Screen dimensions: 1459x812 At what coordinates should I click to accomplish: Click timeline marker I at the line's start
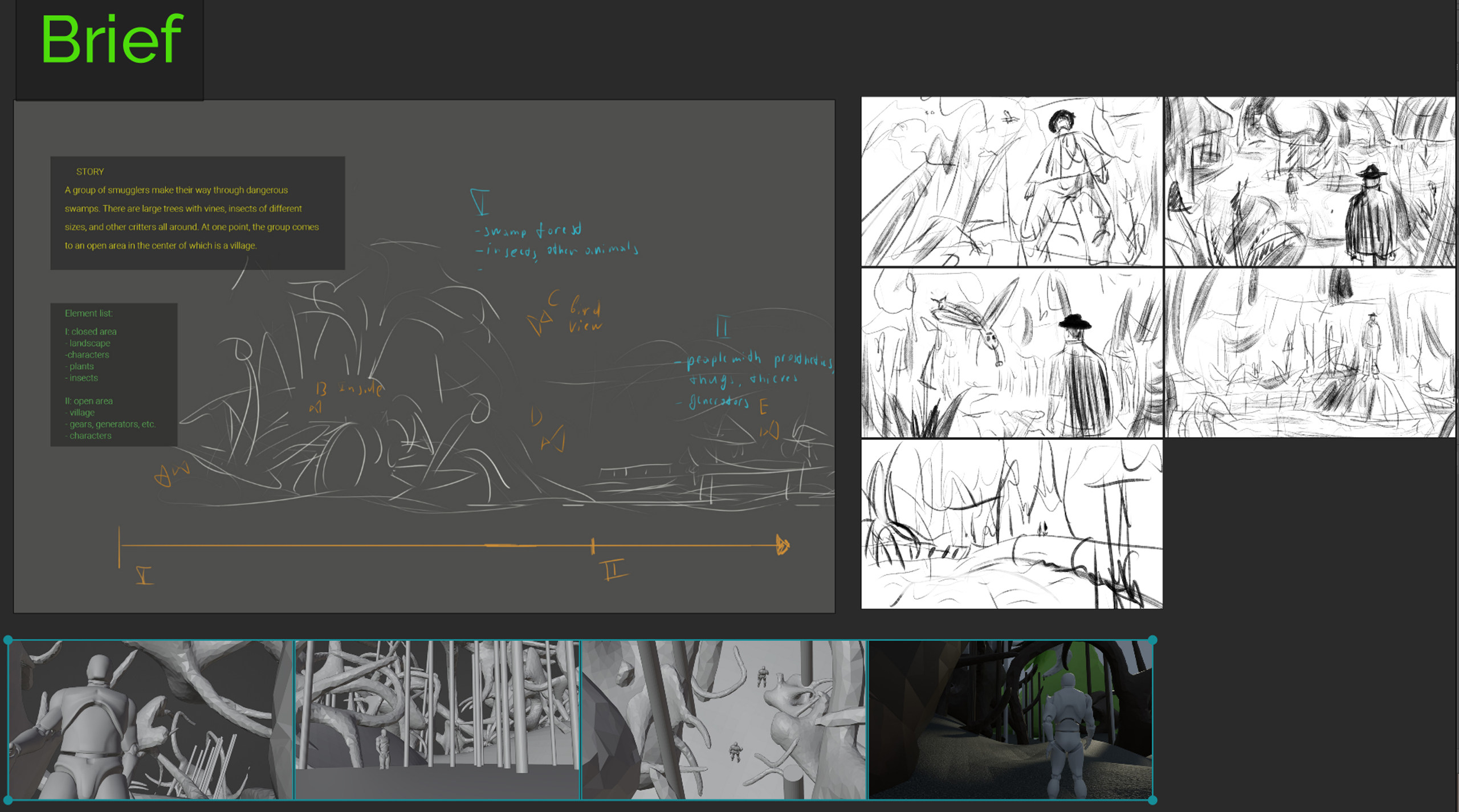tap(142, 576)
